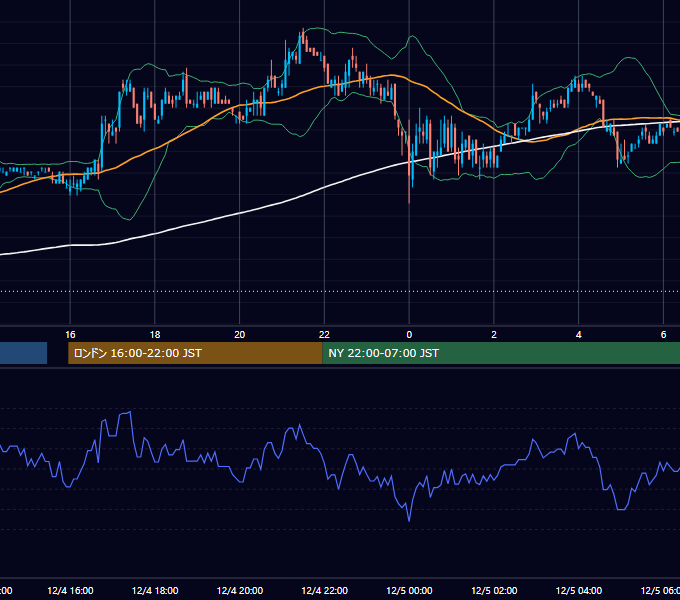This screenshot has width=680, height=600.
Task: Click the 12/4 16:00 date label
Action: pyautogui.click(x=70, y=590)
